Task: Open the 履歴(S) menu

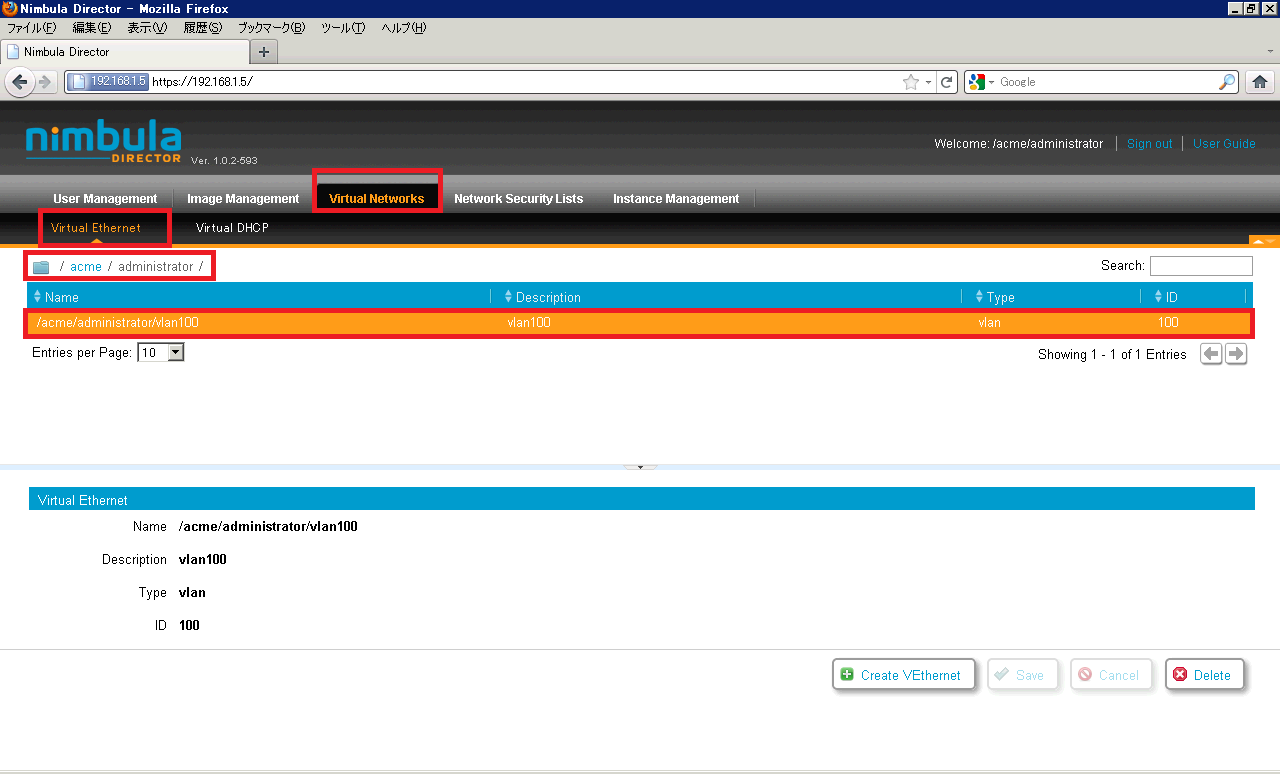Action: 202,28
